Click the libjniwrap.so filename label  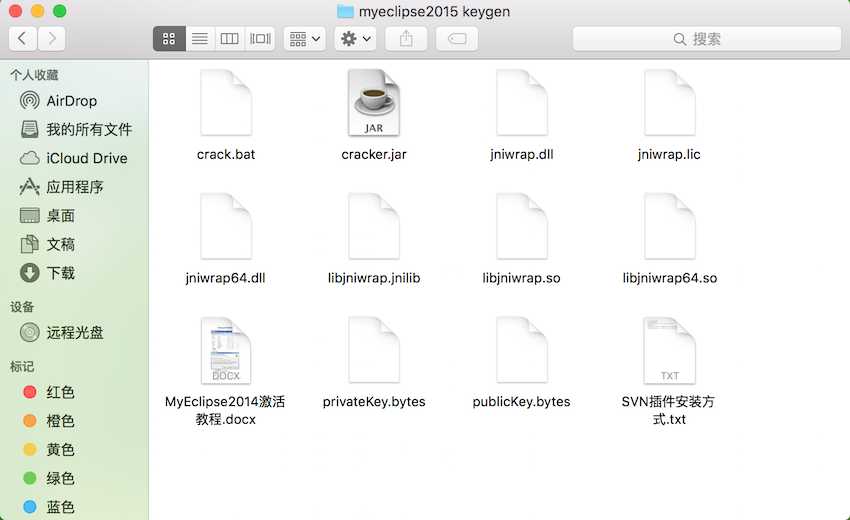coord(521,278)
